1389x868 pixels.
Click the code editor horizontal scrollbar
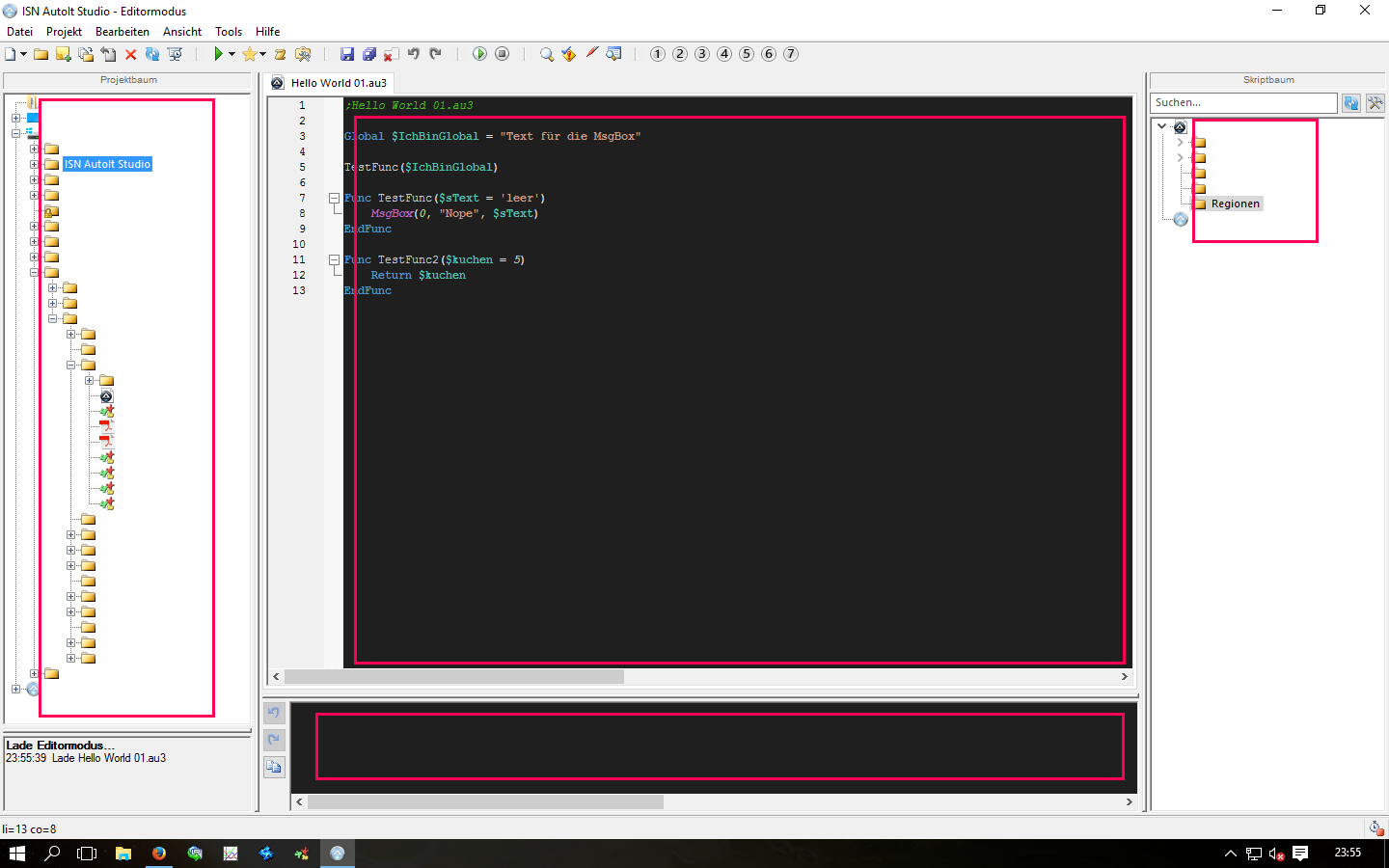pyautogui.click(x=453, y=677)
